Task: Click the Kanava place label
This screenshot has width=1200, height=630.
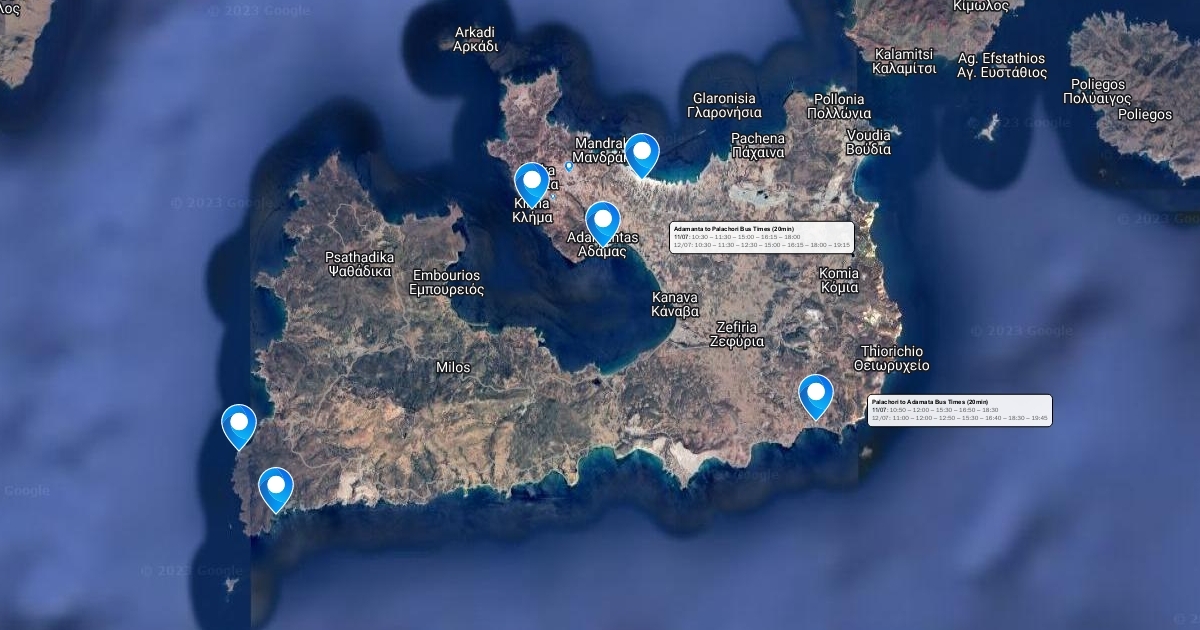Action: (x=675, y=304)
